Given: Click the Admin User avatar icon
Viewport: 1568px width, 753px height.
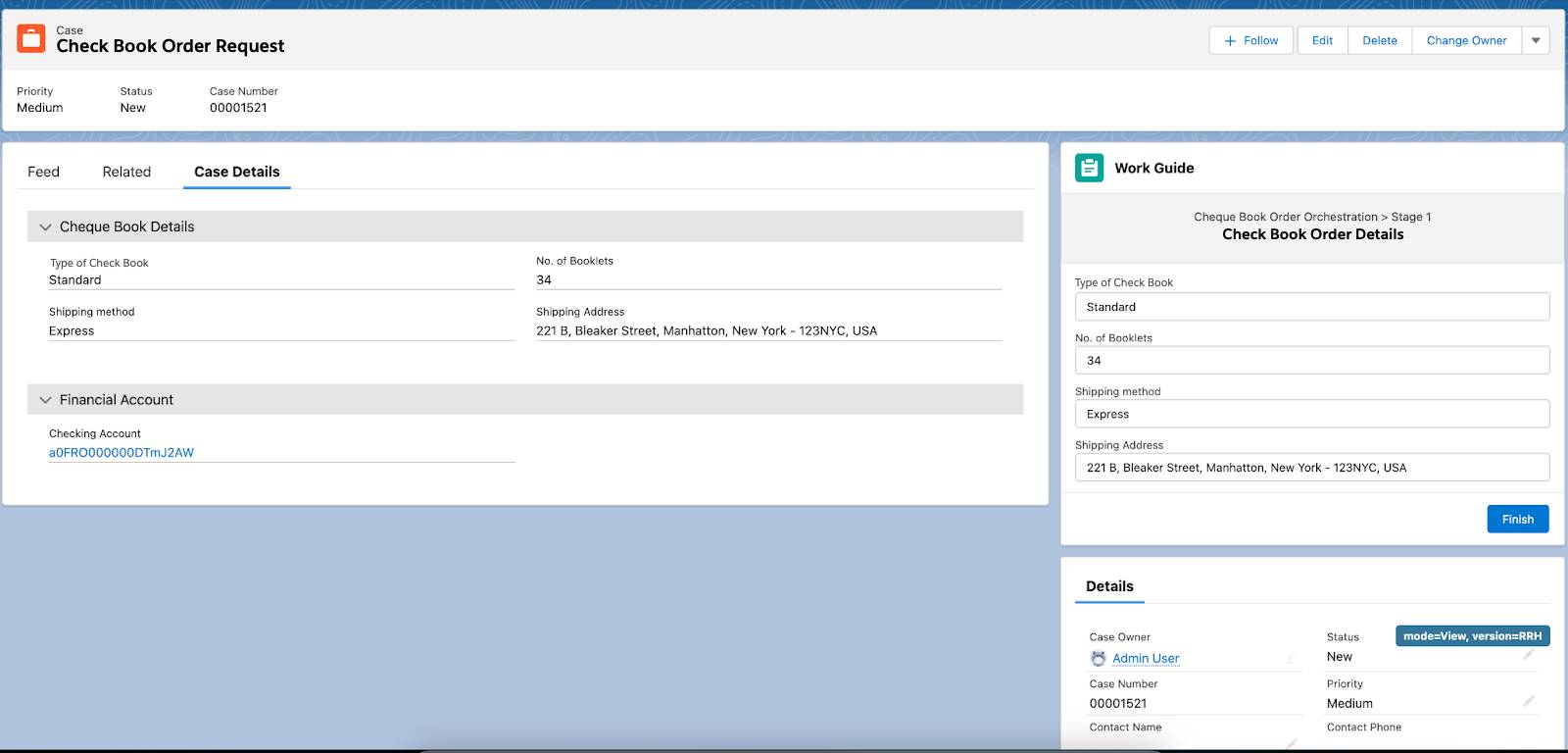Looking at the screenshot, I should 1098,659.
